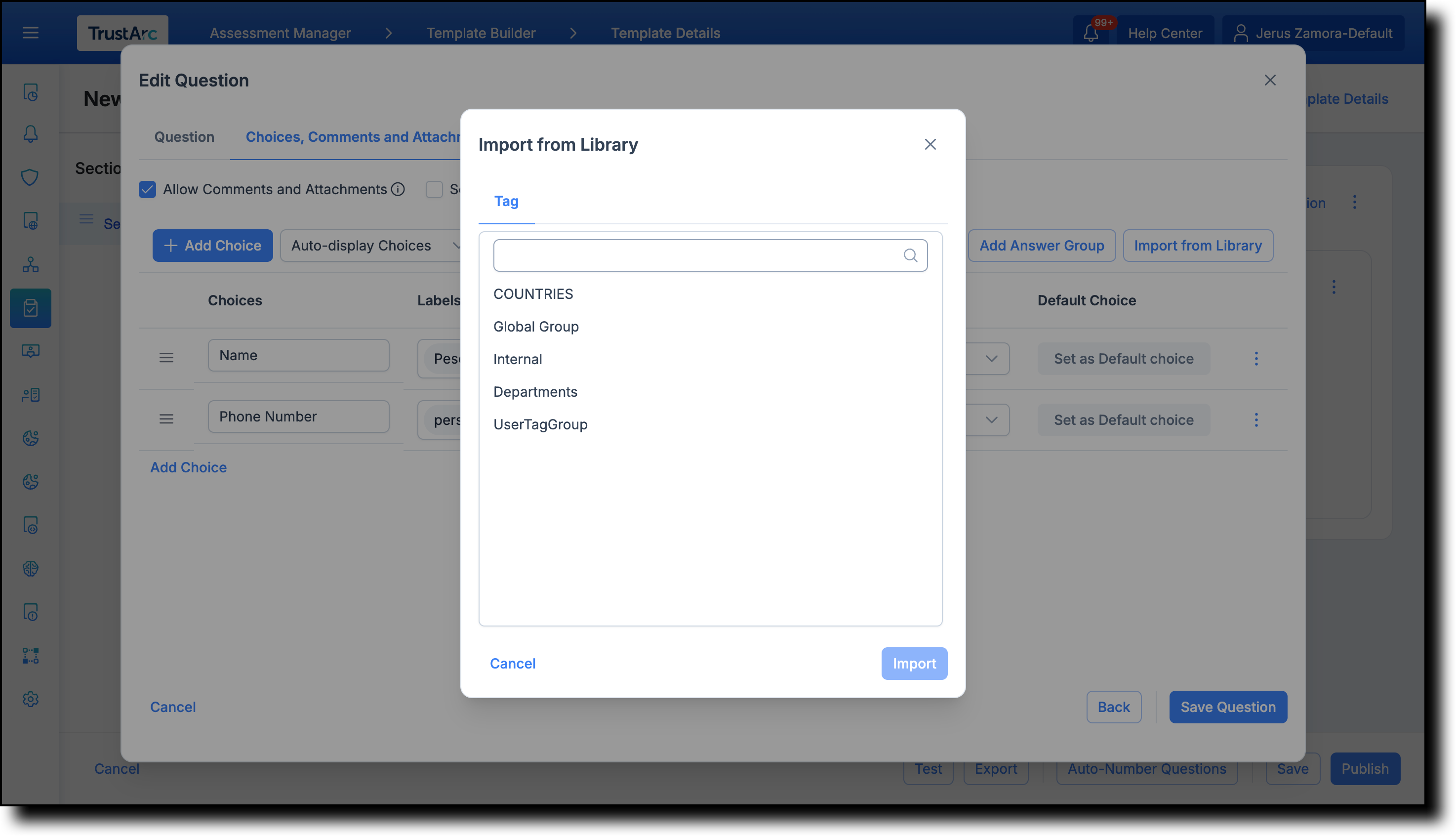The image size is (1456, 836).
Task: Open the person checklist sidebar icon
Action: pos(31,394)
